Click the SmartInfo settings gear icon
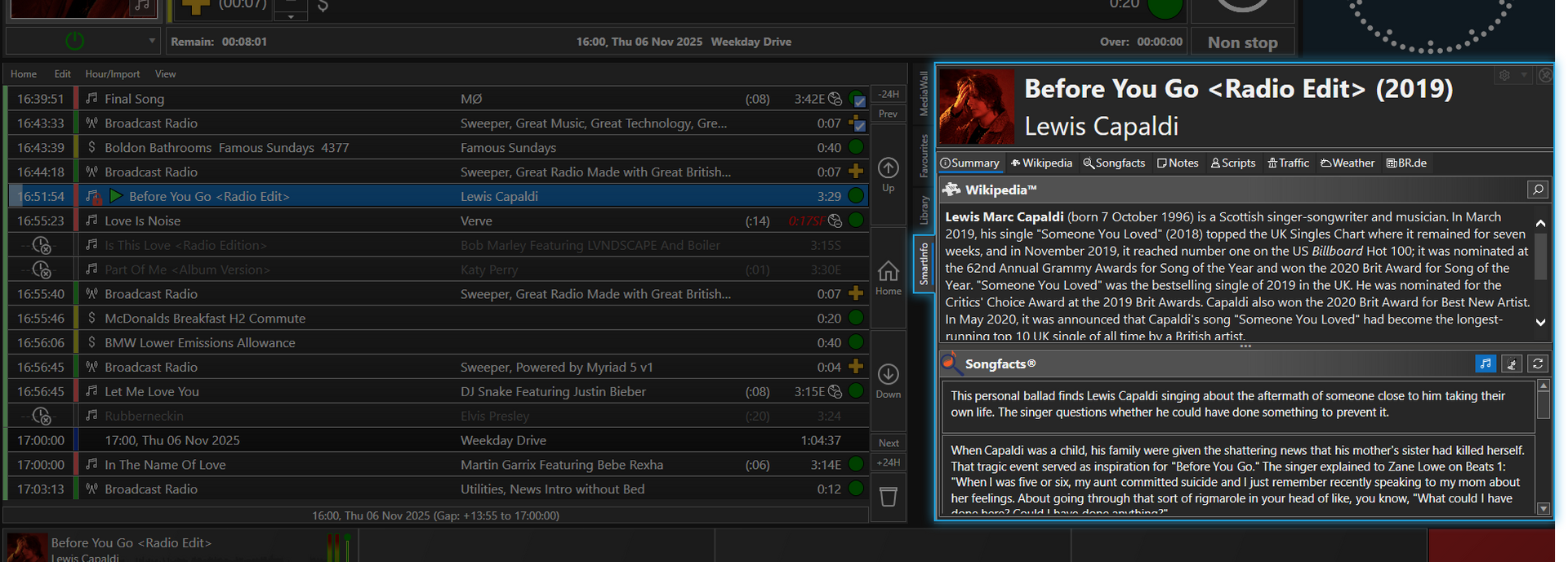 click(x=1504, y=74)
